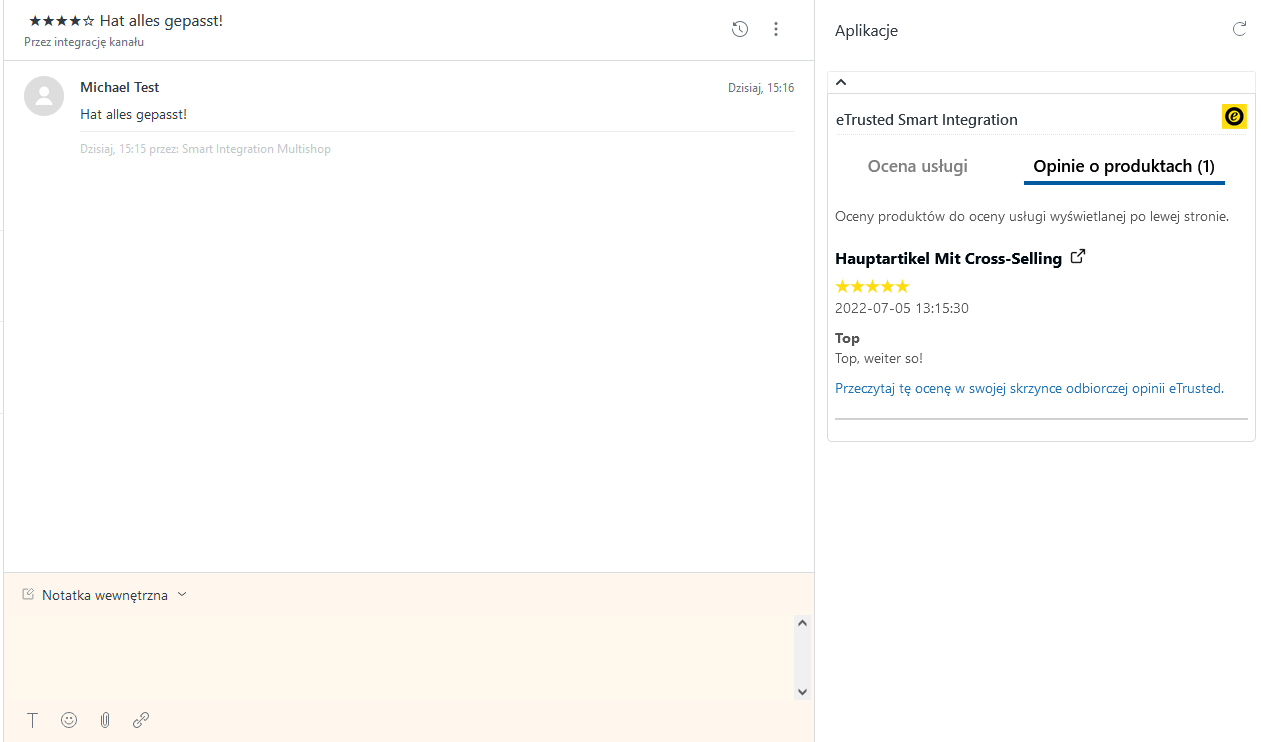Click the Hauptartikel Mit Cross-Selling product title

(x=948, y=258)
